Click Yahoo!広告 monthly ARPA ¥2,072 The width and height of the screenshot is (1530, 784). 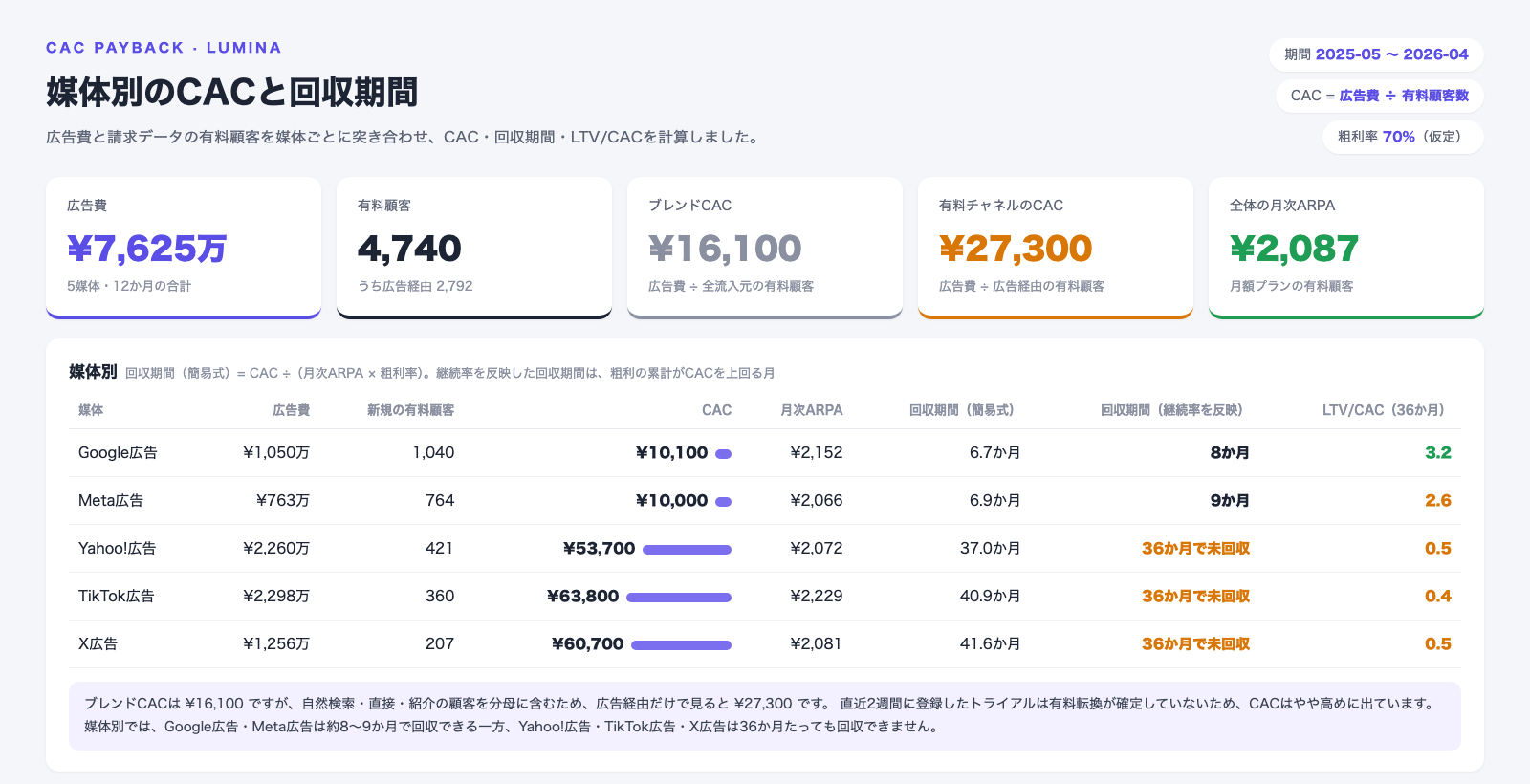click(x=817, y=549)
